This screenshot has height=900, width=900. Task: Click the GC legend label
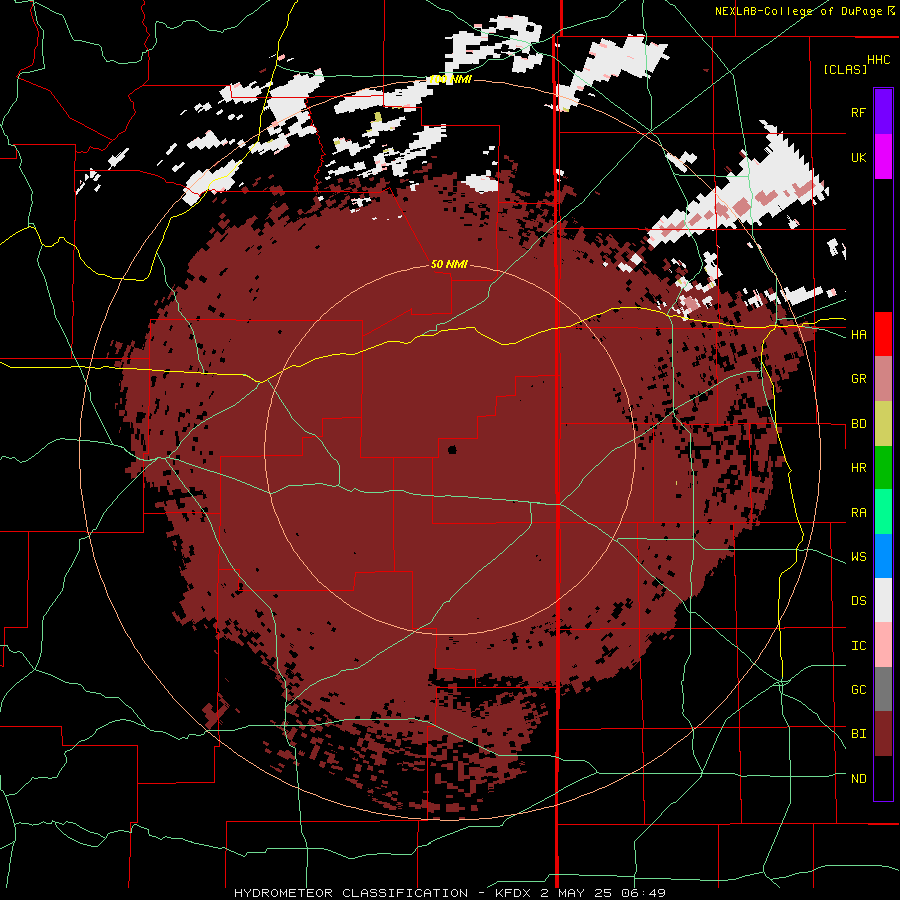click(x=858, y=690)
